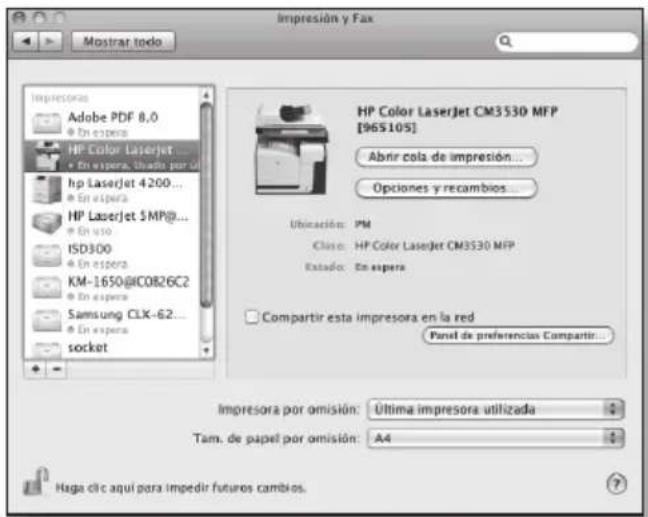Open Tam. de papel por omisión dropdown
Image resolution: width=648 pixels, height=517 pixels.
point(495,438)
